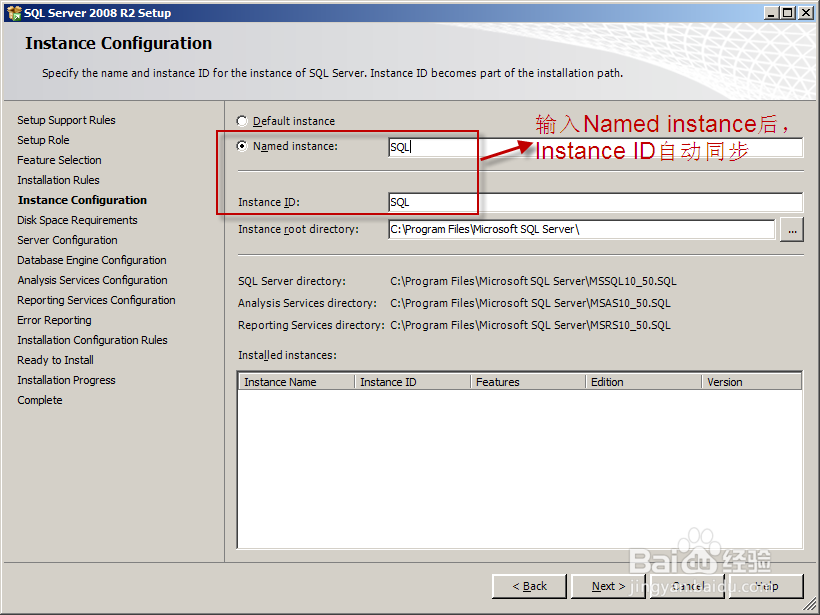Minimize the Setup window

[770, 13]
